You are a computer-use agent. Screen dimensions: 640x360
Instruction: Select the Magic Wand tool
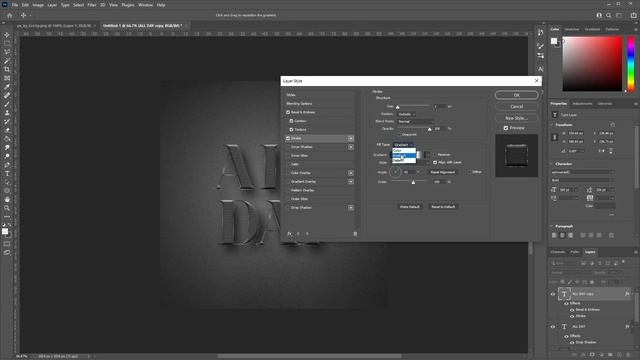(x=7, y=61)
